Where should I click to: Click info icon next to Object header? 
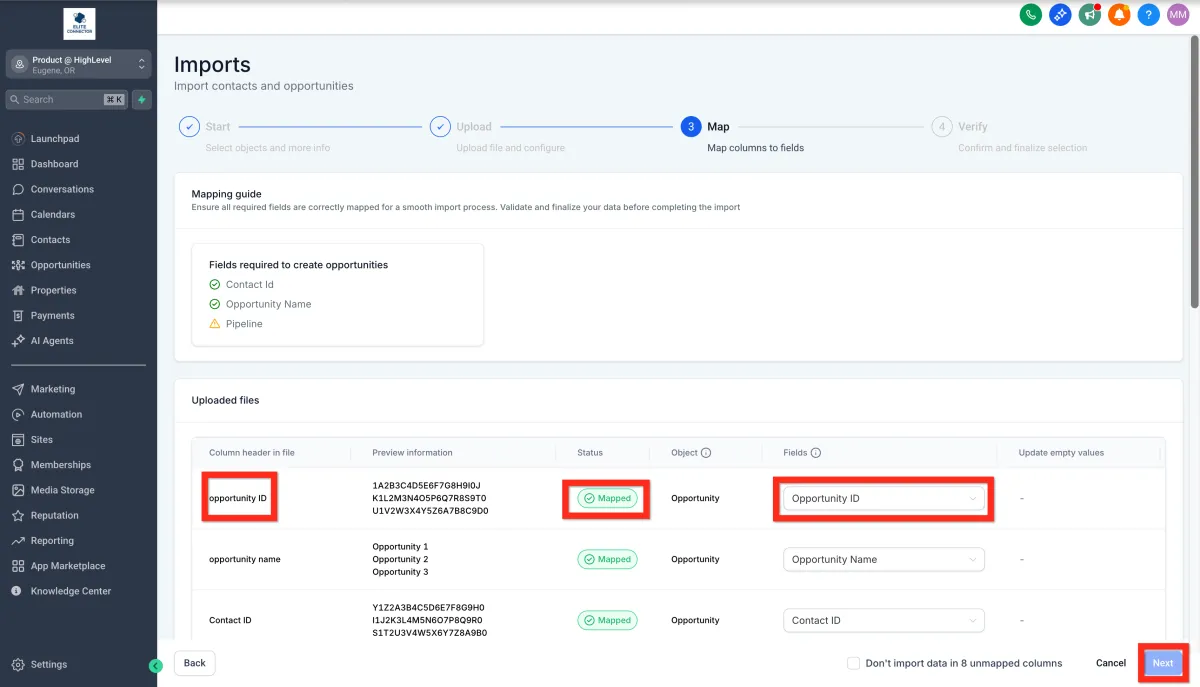(706, 453)
